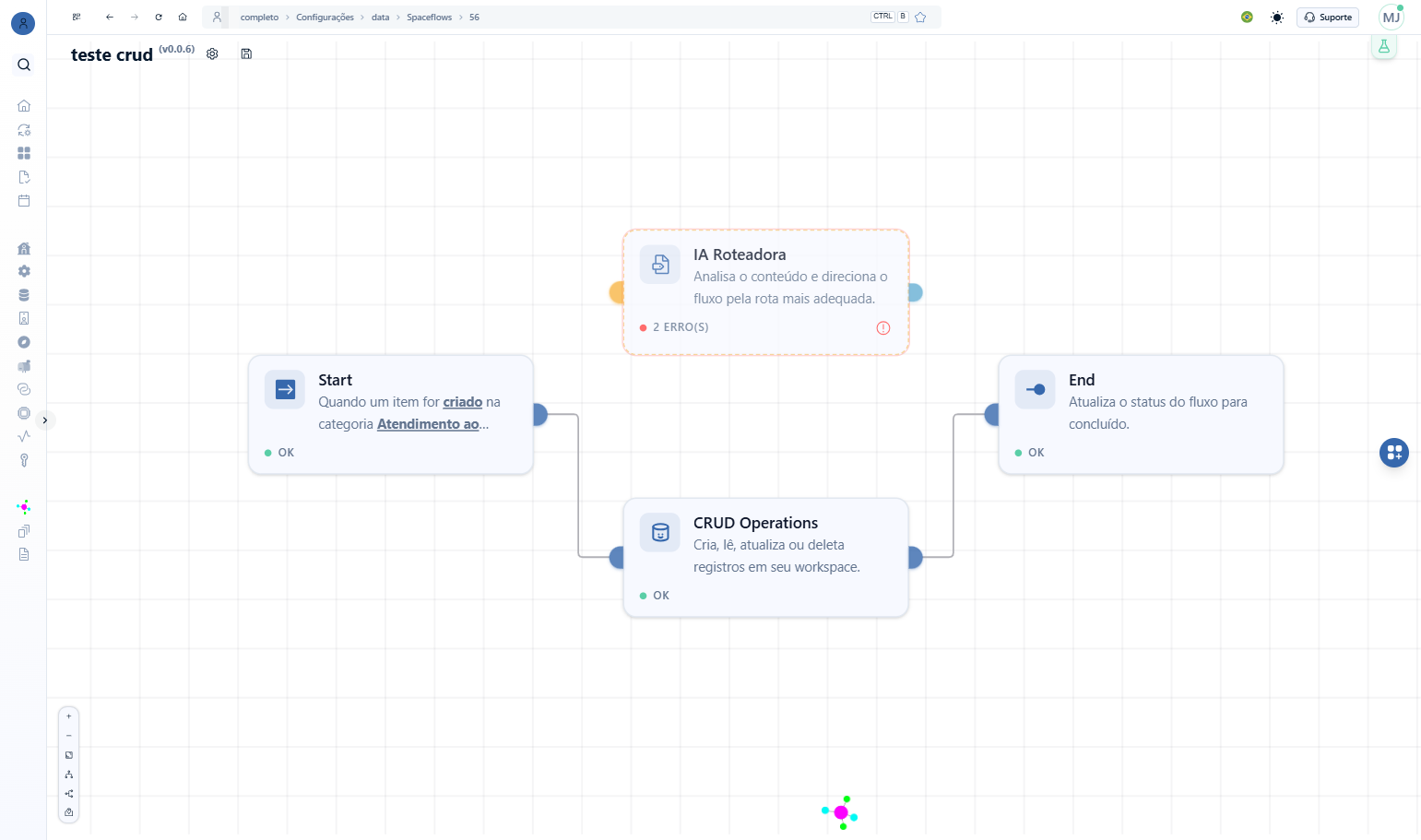Image resolution: width=1421 pixels, height=840 pixels.
Task: Favorite this page with the star icon
Action: pyautogui.click(x=920, y=17)
